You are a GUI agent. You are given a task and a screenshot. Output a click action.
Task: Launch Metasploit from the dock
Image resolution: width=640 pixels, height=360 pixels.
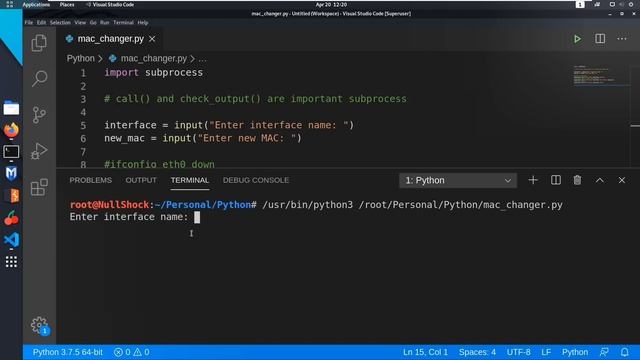point(11,173)
